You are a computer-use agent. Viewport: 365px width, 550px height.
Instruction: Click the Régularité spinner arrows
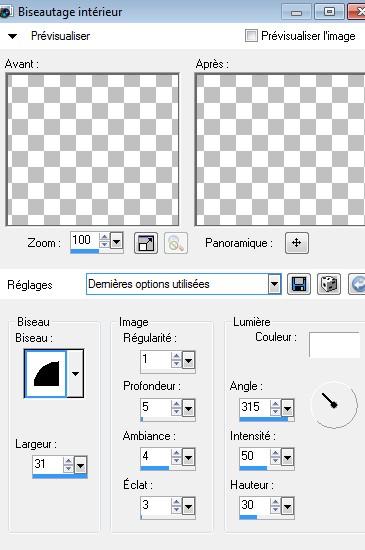[x=176, y=360]
